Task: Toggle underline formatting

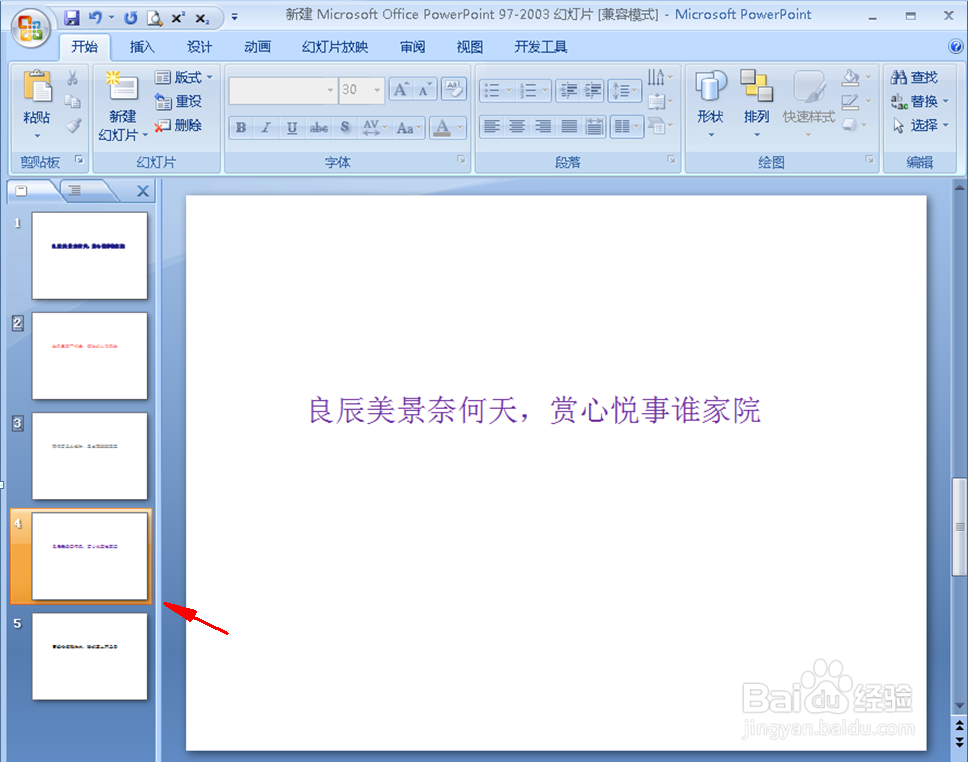Action: (292, 128)
